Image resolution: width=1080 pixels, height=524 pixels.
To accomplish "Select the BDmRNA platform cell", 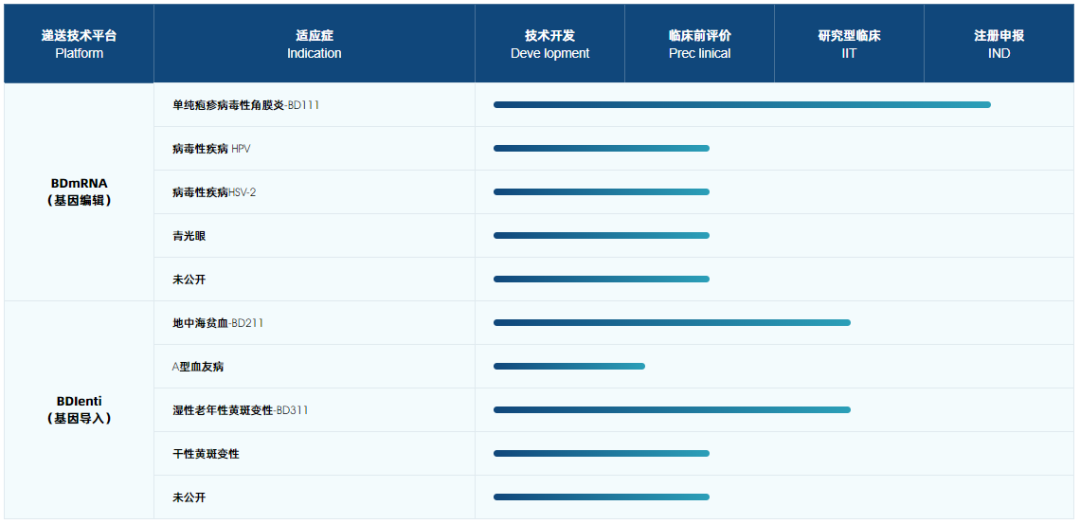I will (79, 191).
